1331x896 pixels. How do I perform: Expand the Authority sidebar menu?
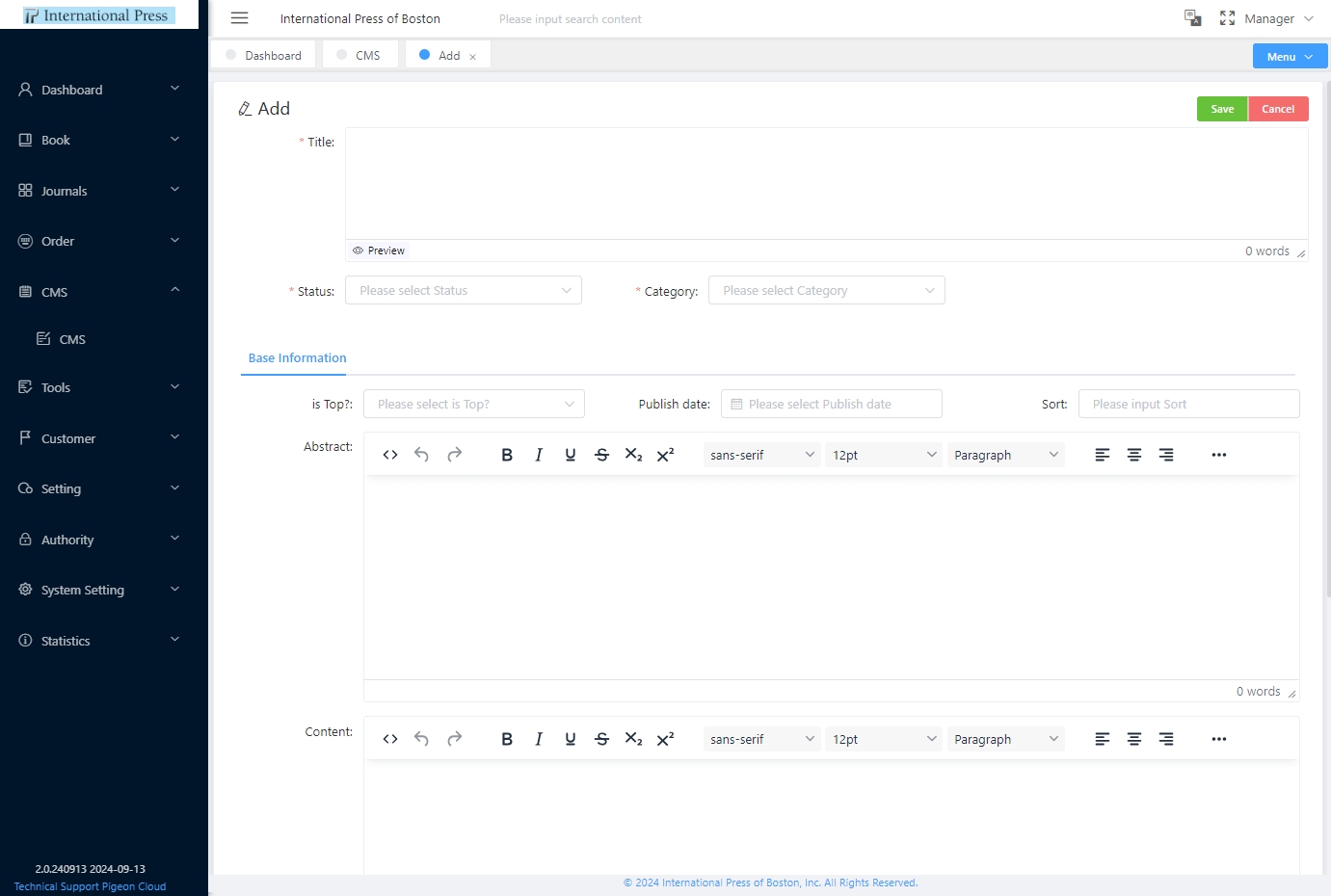99,540
